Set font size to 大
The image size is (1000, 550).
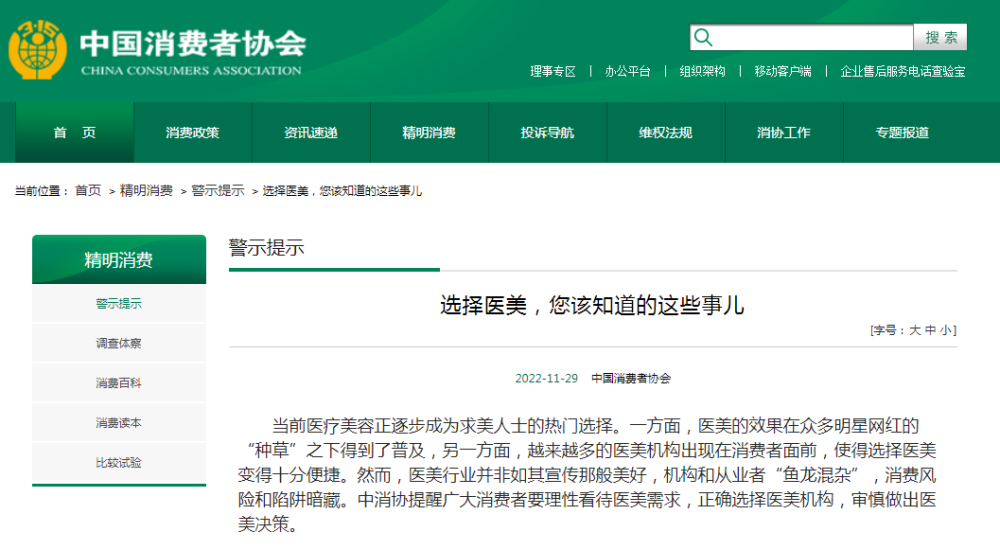[915, 331]
